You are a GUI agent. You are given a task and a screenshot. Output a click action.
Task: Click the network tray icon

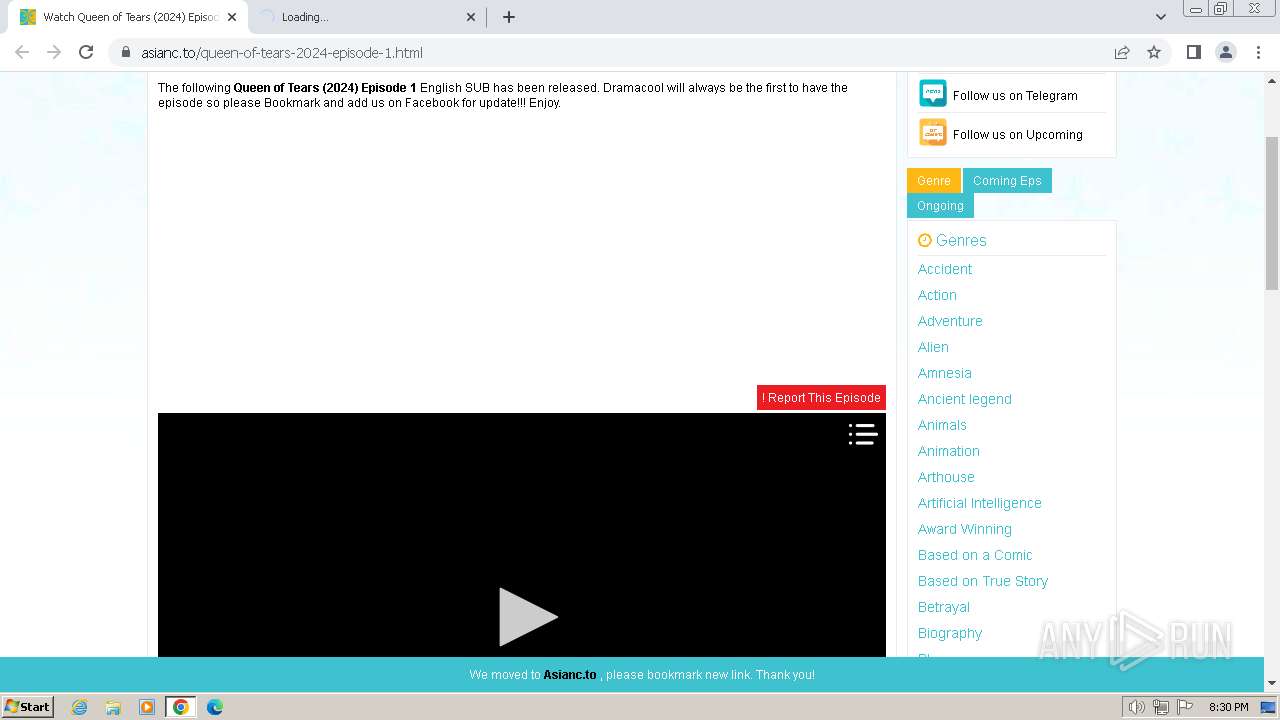1161,707
